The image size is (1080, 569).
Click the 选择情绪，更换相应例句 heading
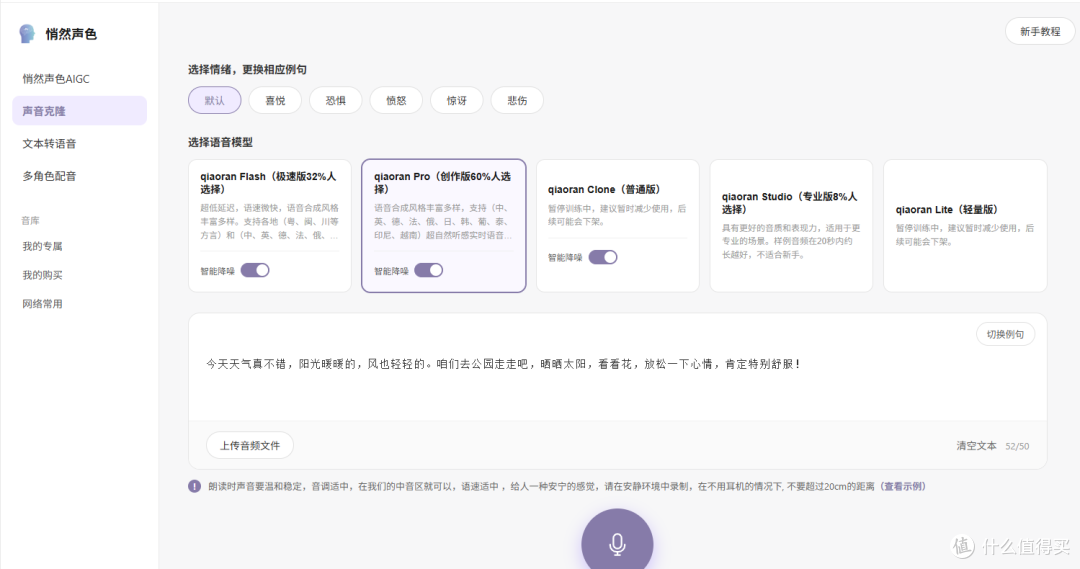click(x=247, y=70)
